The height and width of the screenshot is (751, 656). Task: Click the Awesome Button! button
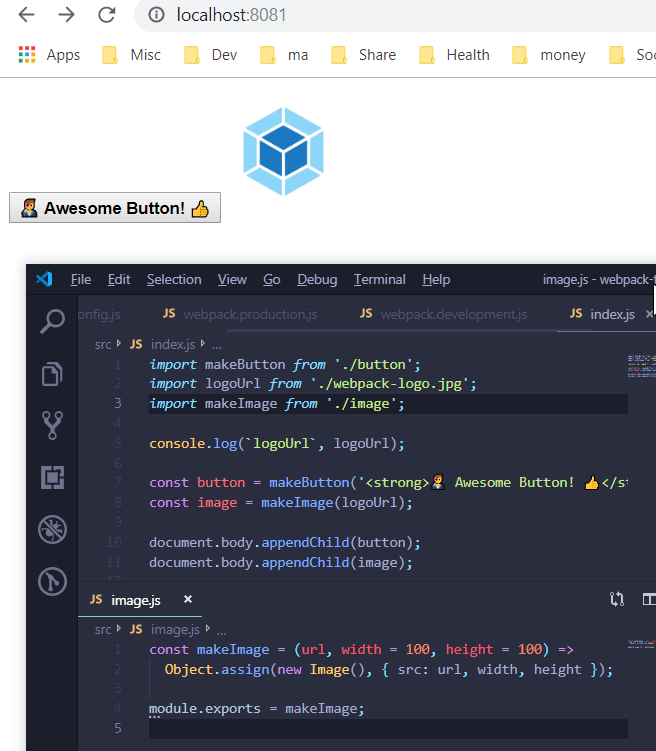(x=115, y=208)
